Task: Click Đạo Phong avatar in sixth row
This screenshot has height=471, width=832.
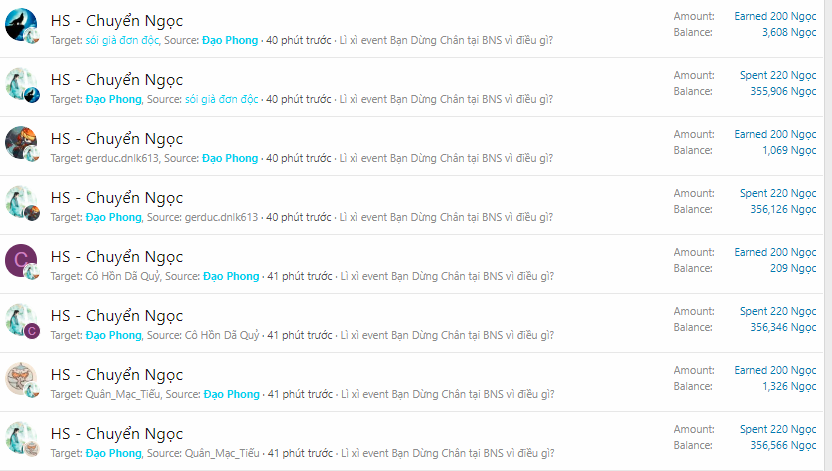Action: 21,319
